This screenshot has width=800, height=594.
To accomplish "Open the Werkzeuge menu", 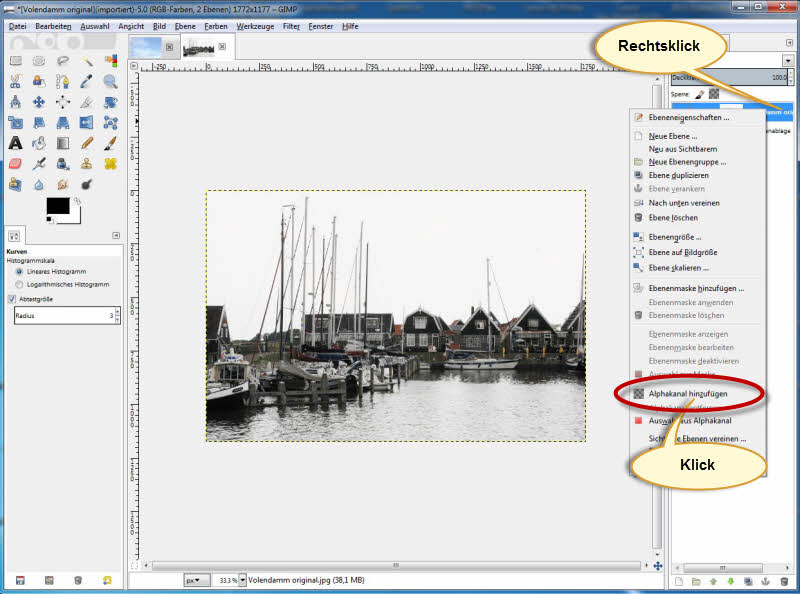I will [x=255, y=26].
